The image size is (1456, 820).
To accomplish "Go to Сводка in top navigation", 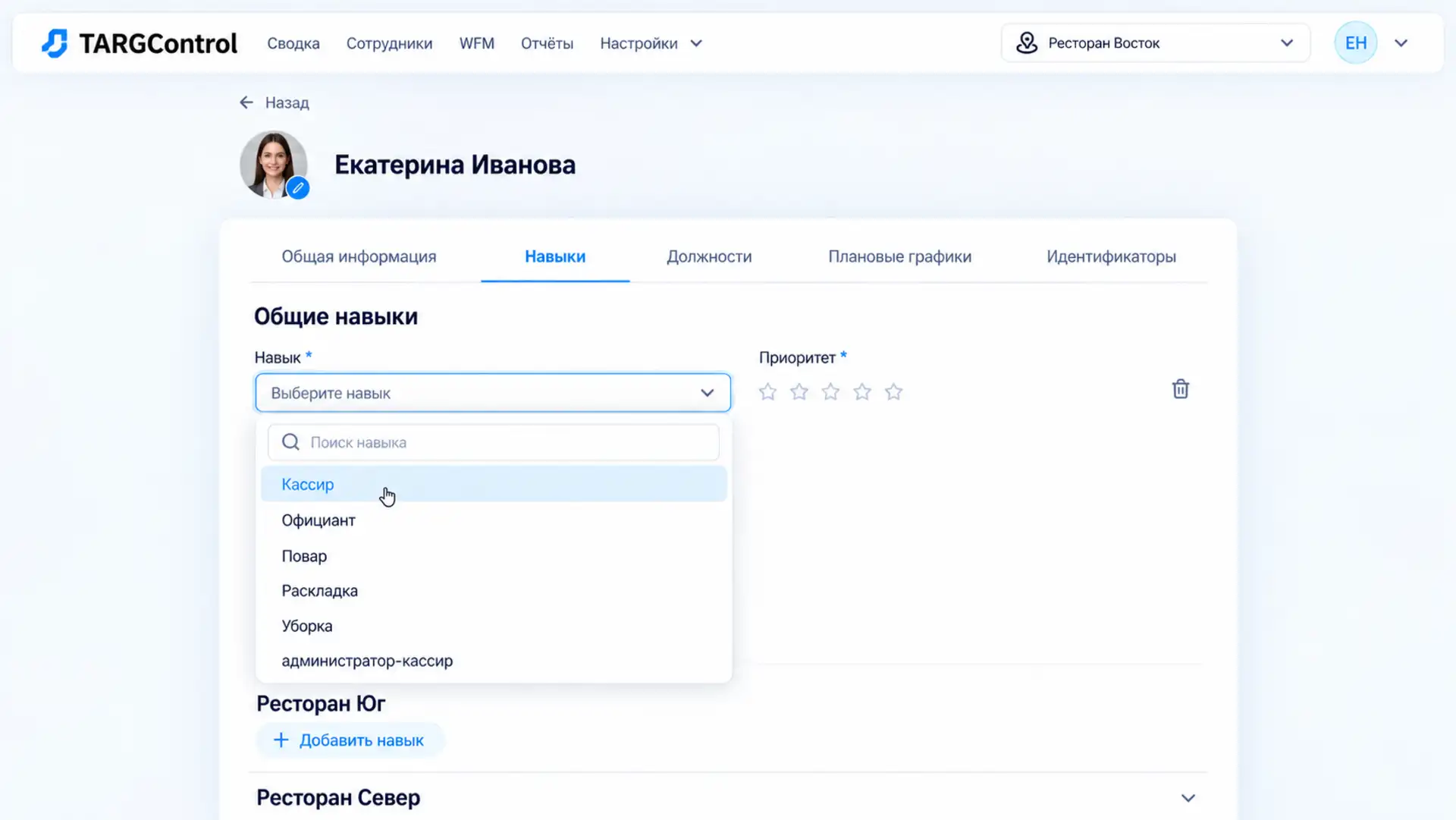I will (293, 43).
